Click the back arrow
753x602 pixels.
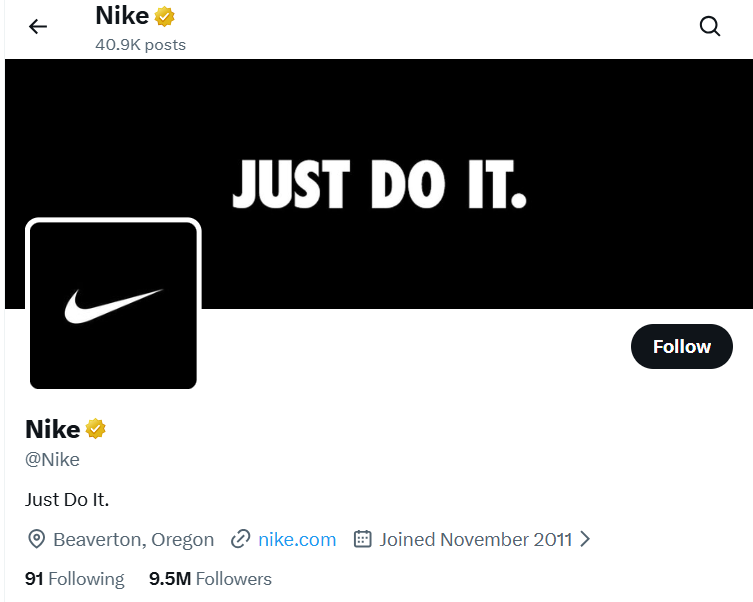[x=38, y=27]
